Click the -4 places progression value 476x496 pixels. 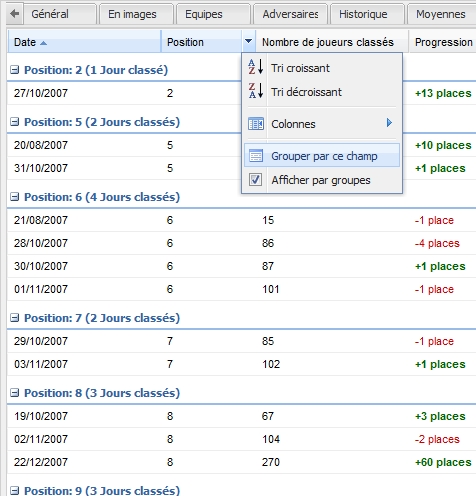[437, 243]
